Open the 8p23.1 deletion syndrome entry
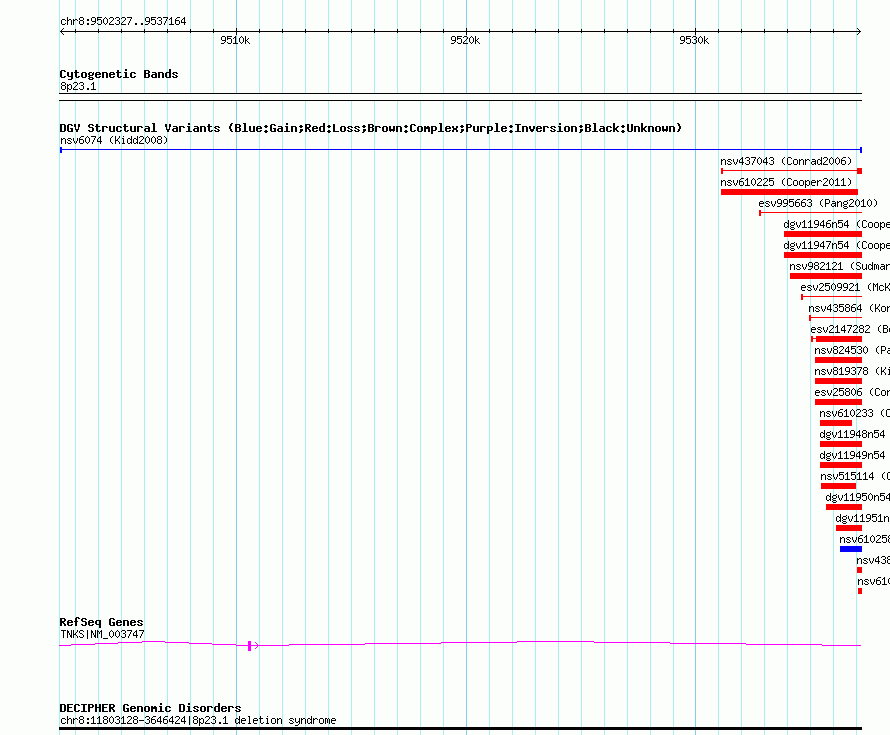Viewport: 890px width, 735px height. tap(198, 720)
